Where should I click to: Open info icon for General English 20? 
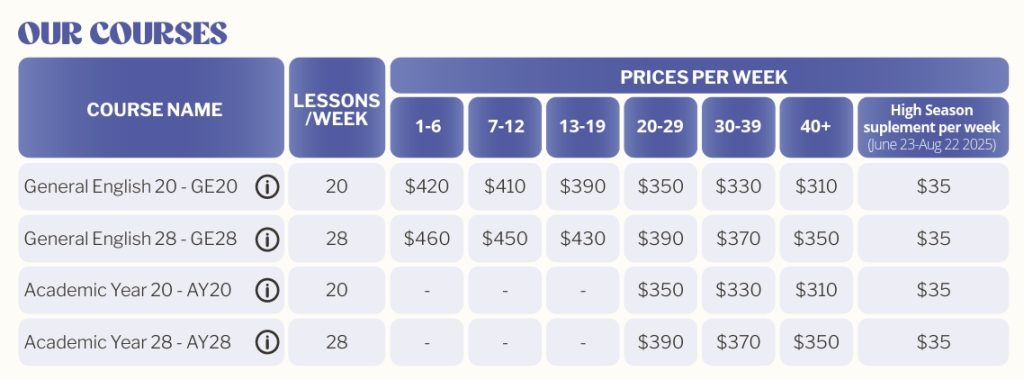coord(266,187)
